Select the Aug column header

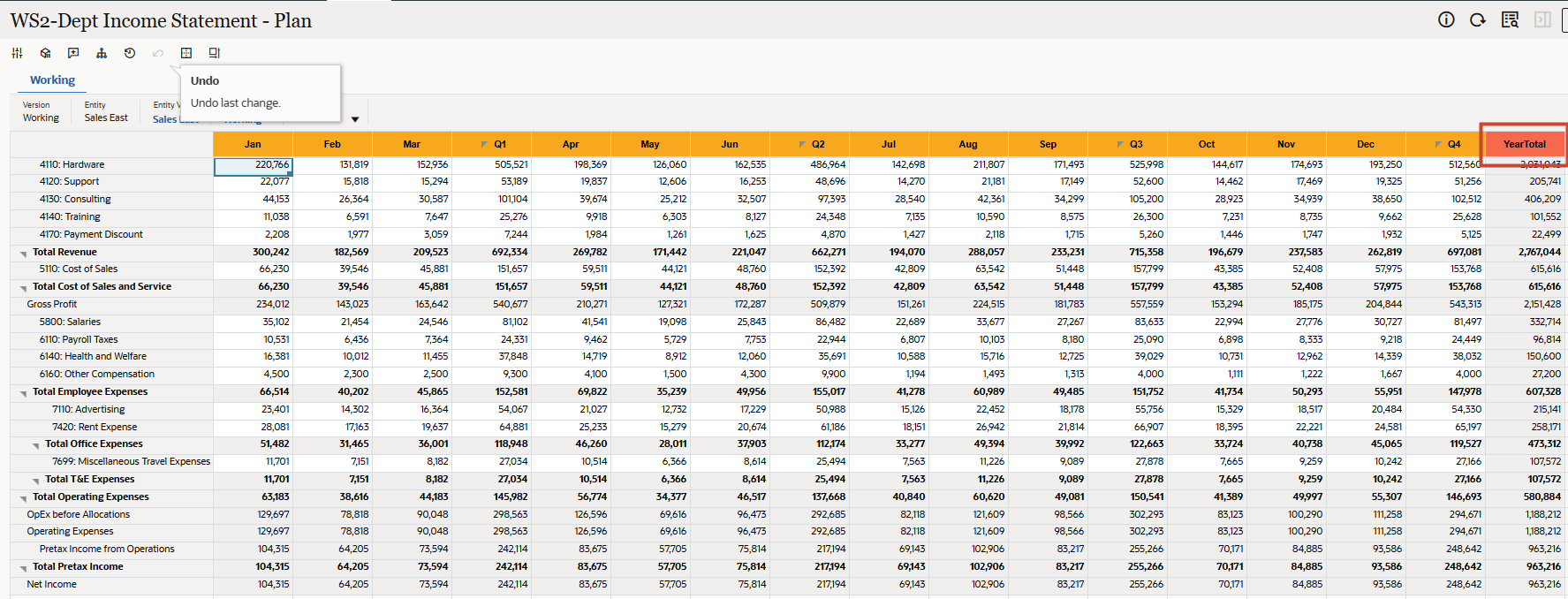coord(968,144)
